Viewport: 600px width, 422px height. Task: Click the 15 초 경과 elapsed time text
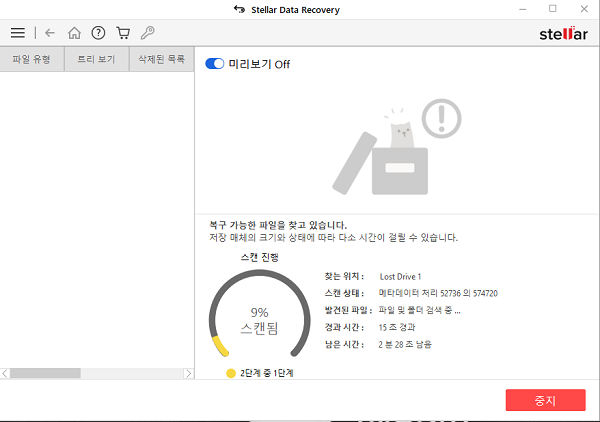(397, 327)
